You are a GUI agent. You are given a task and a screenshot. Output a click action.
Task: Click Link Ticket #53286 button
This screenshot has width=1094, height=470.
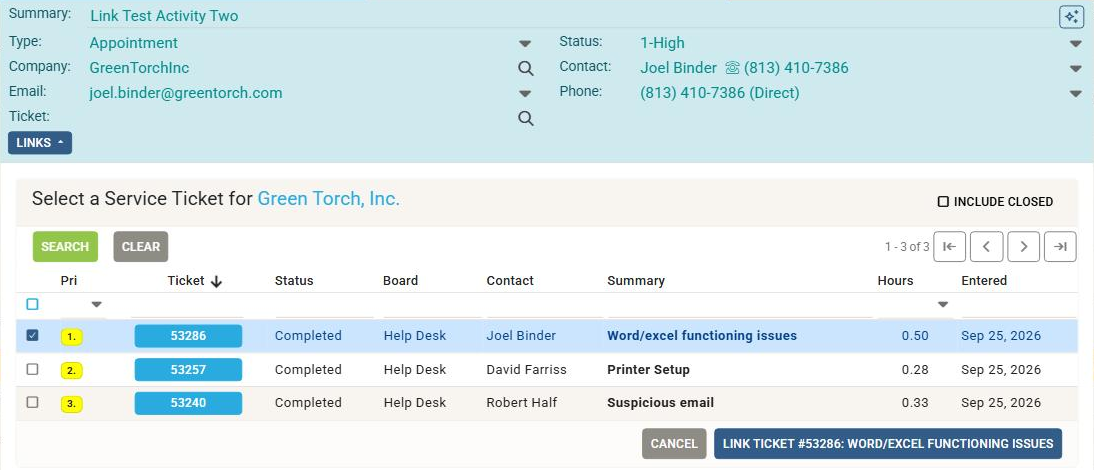coord(888,444)
